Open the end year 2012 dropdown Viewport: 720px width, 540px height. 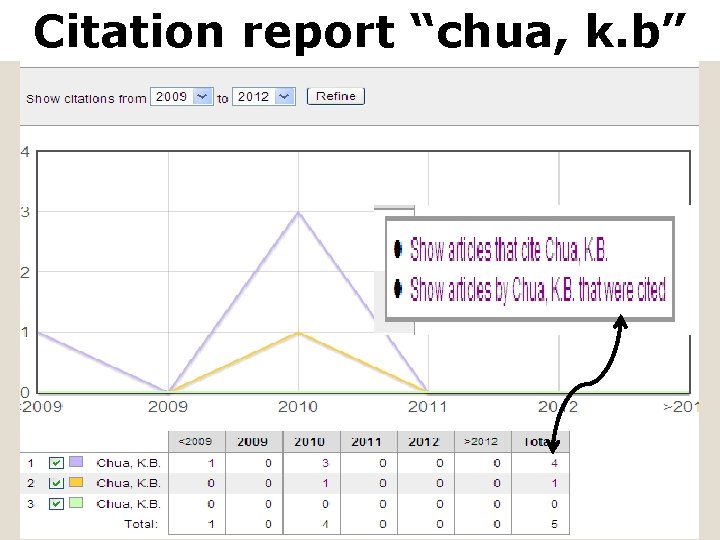pos(264,97)
